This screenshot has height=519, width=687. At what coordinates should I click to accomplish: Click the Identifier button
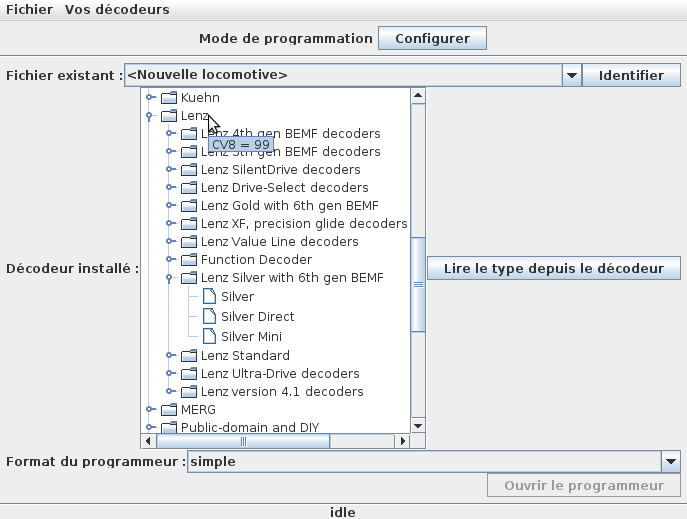point(631,75)
